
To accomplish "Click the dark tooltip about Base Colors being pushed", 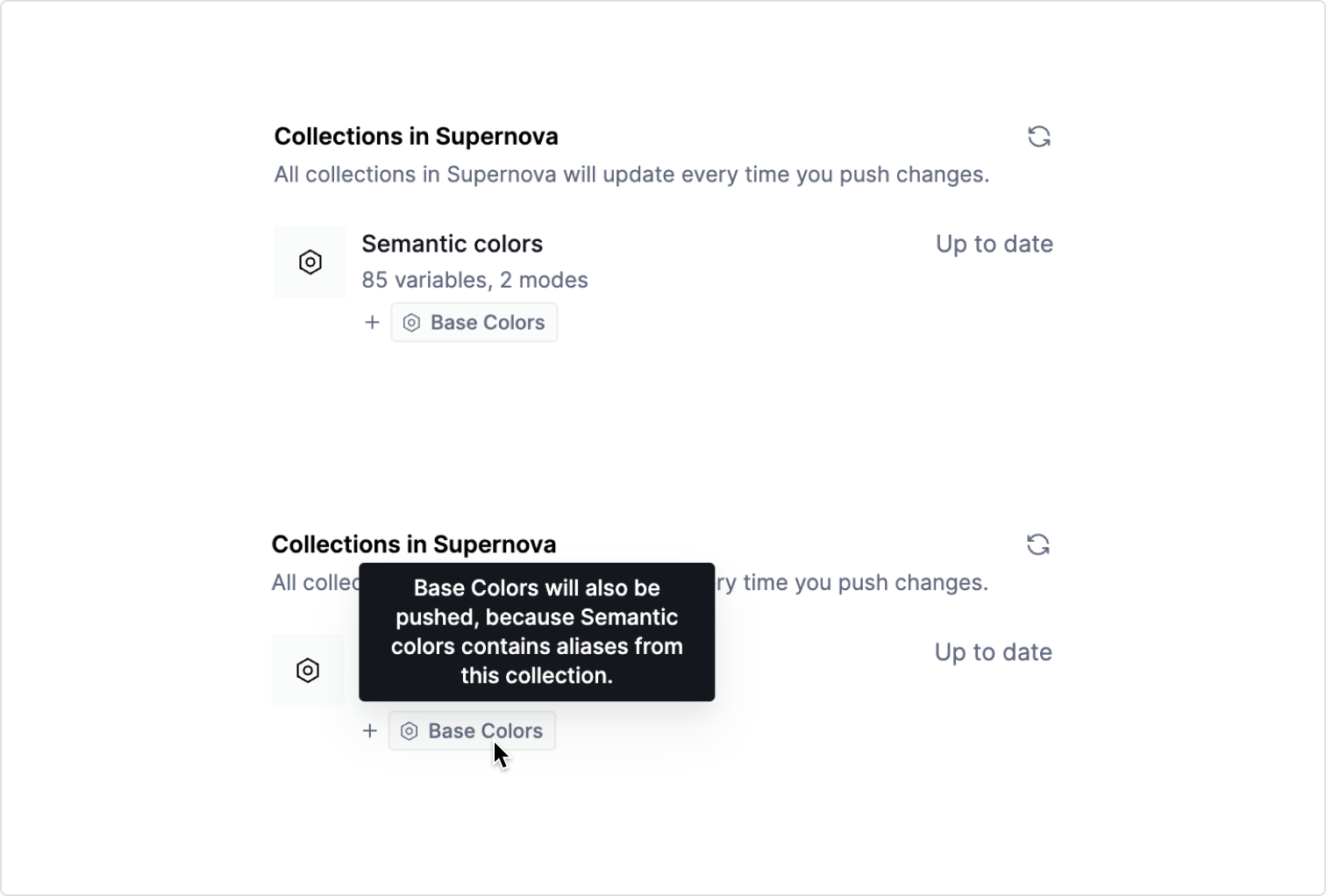I will coord(537,632).
